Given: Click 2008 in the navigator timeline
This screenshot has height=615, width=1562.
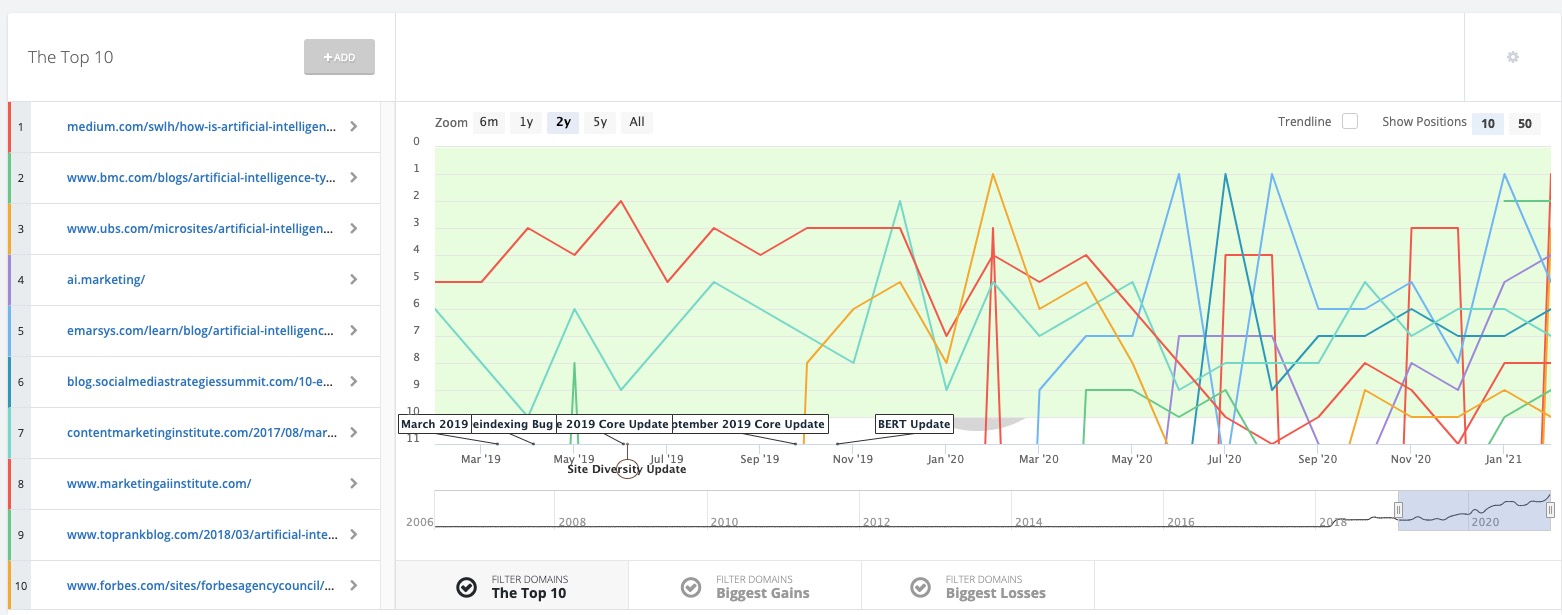Looking at the screenshot, I should point(572,522).
